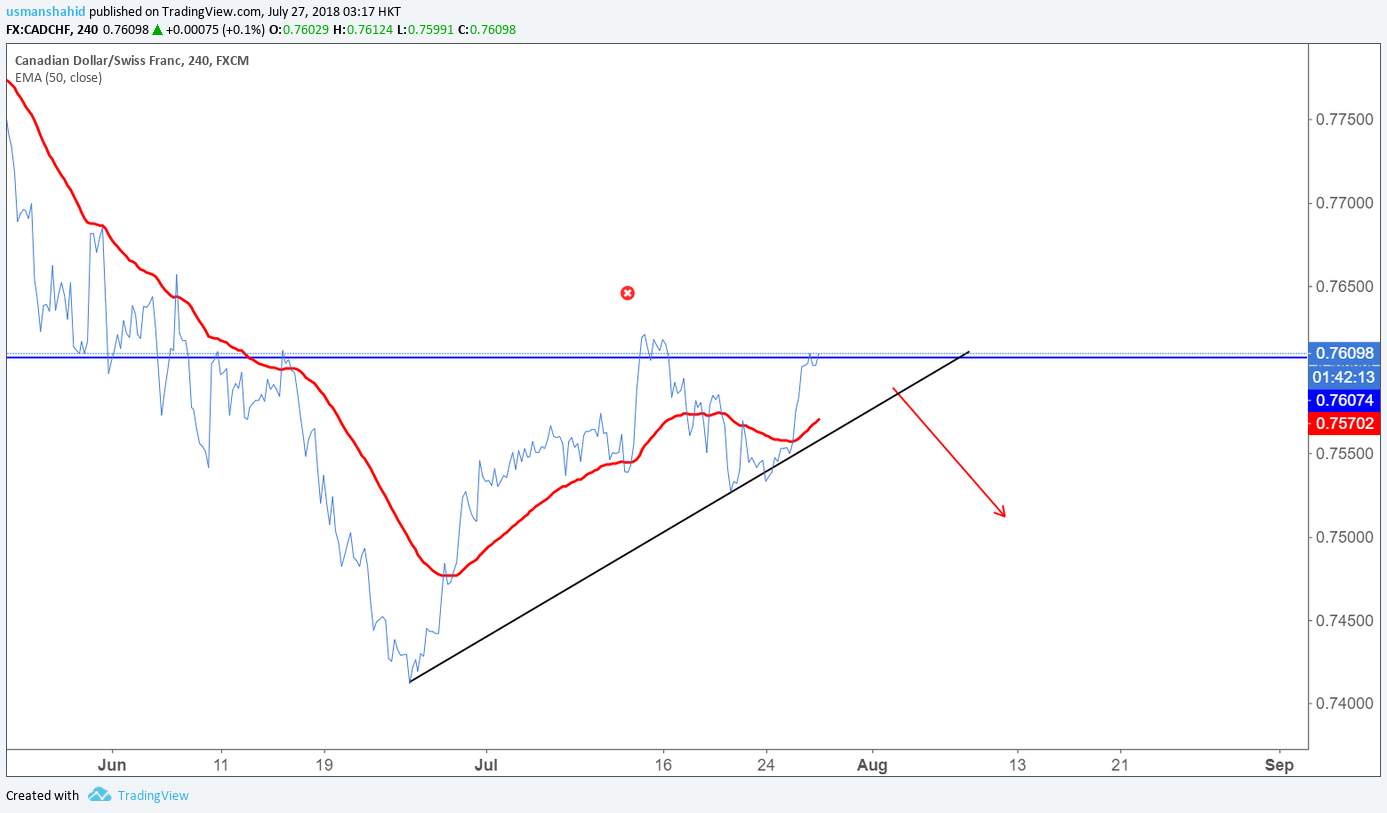1387x813 pixels.
Task: Click the open value O:0.76029
Action: [x=300, y=30]
